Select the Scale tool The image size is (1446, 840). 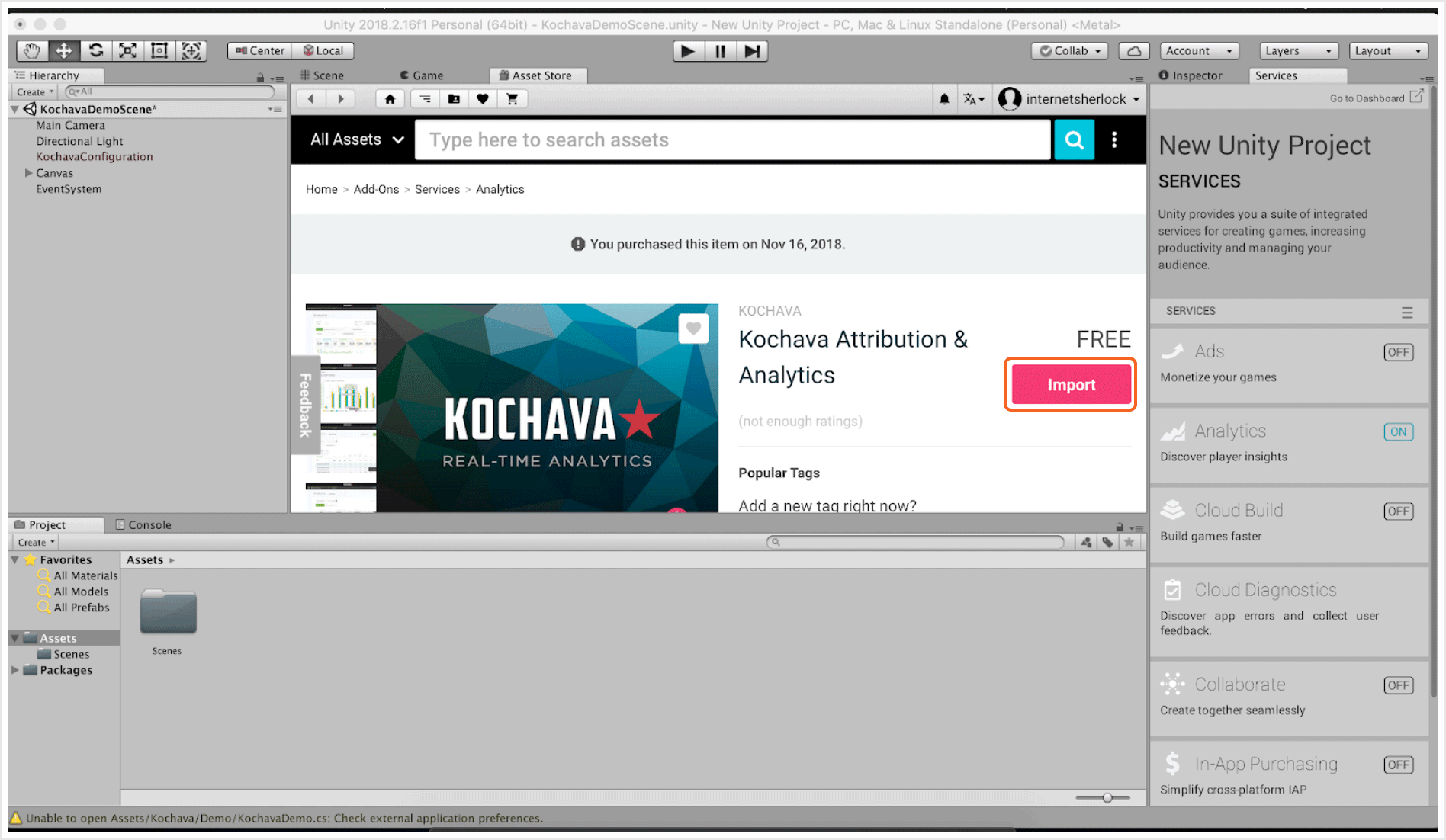click(x=127, y=51)
